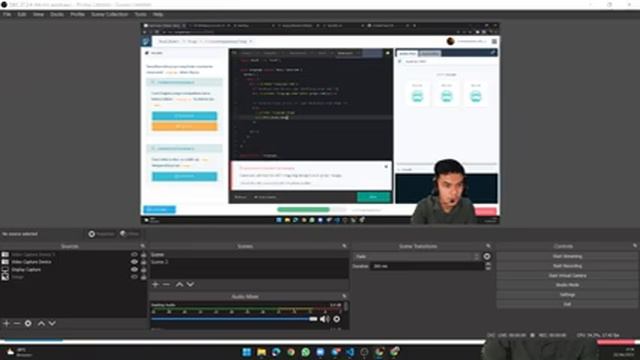Lock the Image source
The image size is (640, 360).
pos(143,277)
